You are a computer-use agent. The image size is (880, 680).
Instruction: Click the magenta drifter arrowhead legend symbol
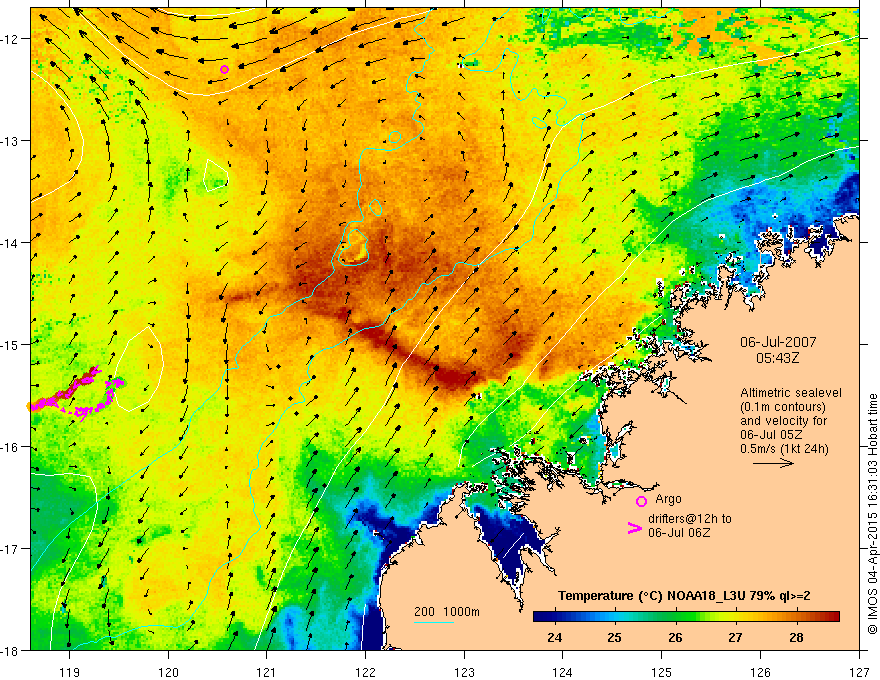[x=634, y=528]
